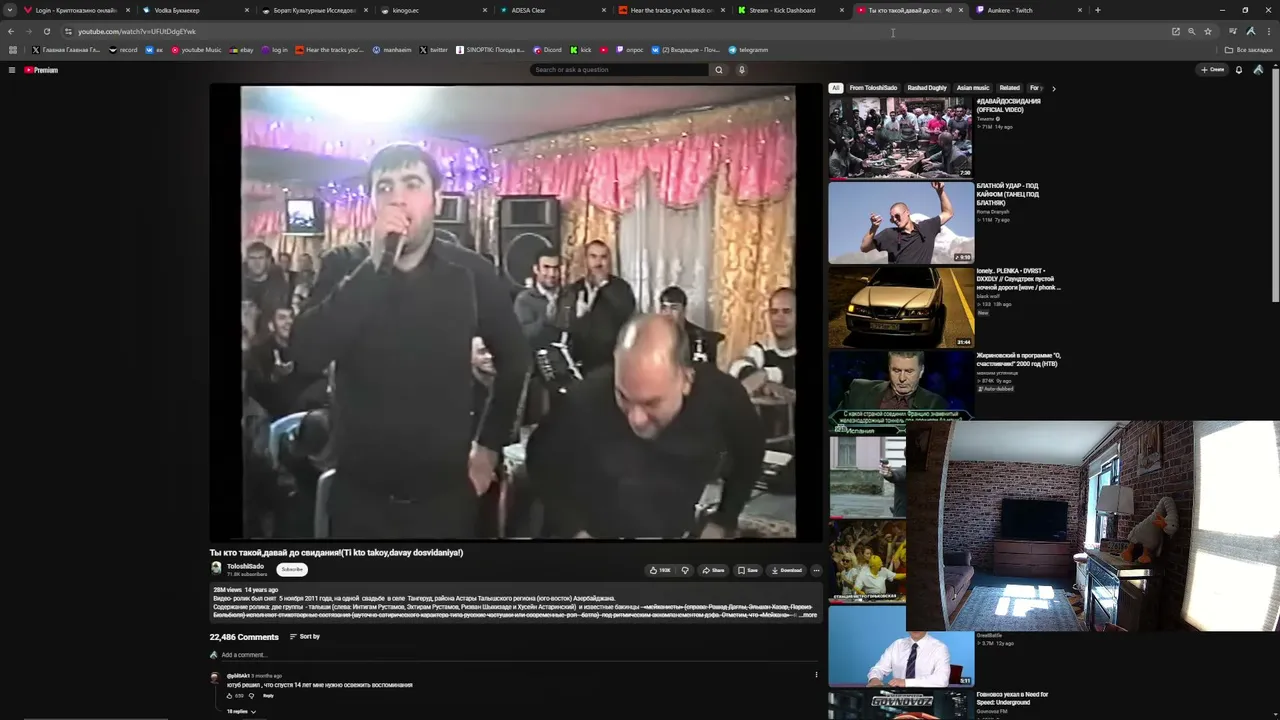This screenshot has width=1280, height=720.
Task: Click the Create button
Action: (x=1213, y=70)
